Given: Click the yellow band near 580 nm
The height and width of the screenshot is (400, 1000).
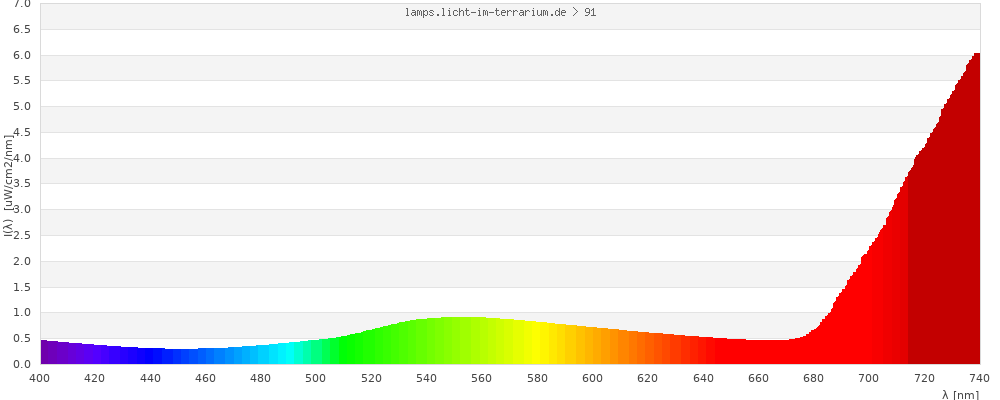Looking at the screenshot, I should coord(537,343).
